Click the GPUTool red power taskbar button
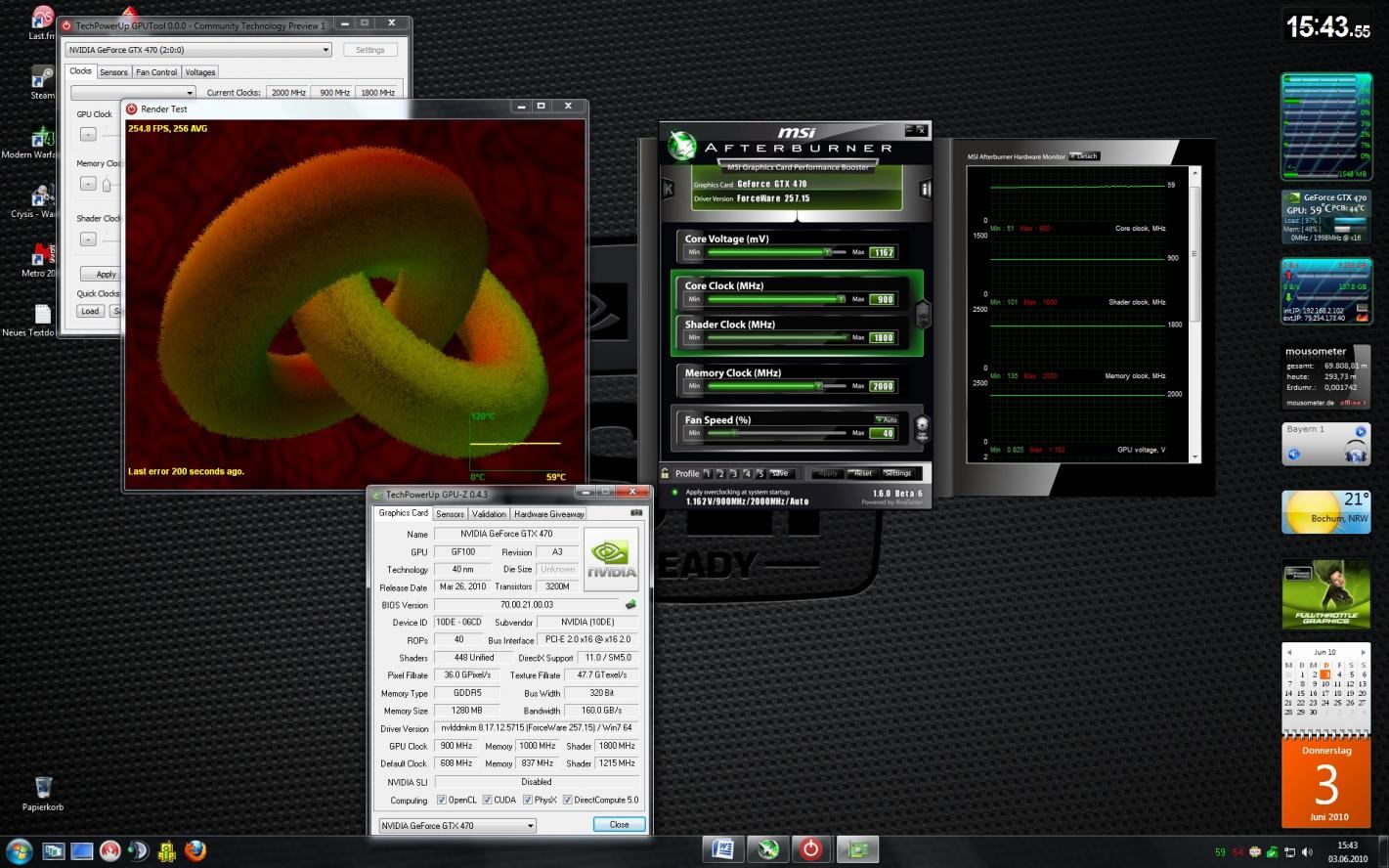The height and width of the screenshot is (868, 1389). coord(810,849)
